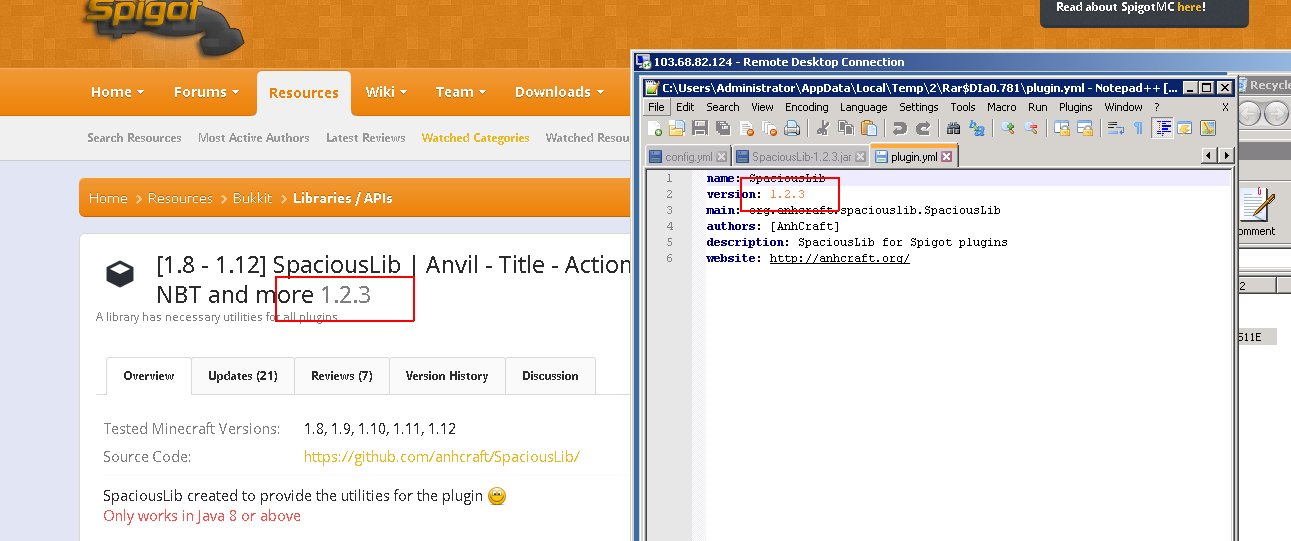Toggle Show all characters pilcrow icon
1291x541 pixels.
click(x=1138, y=128)
